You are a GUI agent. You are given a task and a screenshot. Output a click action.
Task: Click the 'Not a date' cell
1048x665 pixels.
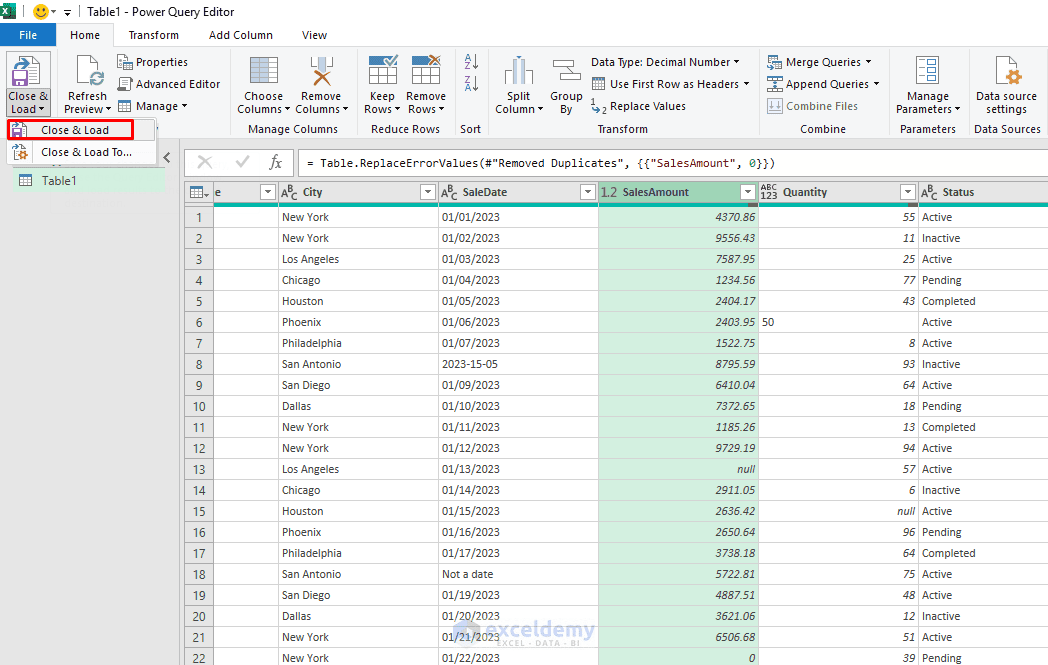click(518, 574)
